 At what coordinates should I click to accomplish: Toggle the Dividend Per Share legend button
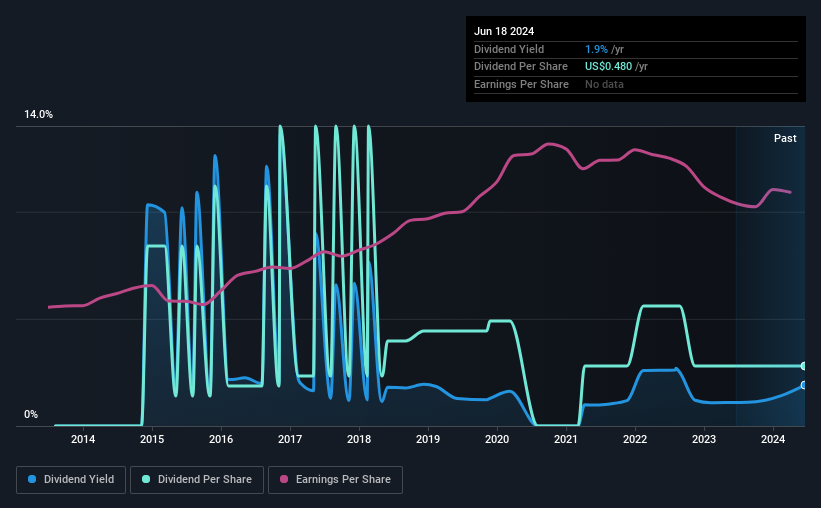(x=197, y=480)
